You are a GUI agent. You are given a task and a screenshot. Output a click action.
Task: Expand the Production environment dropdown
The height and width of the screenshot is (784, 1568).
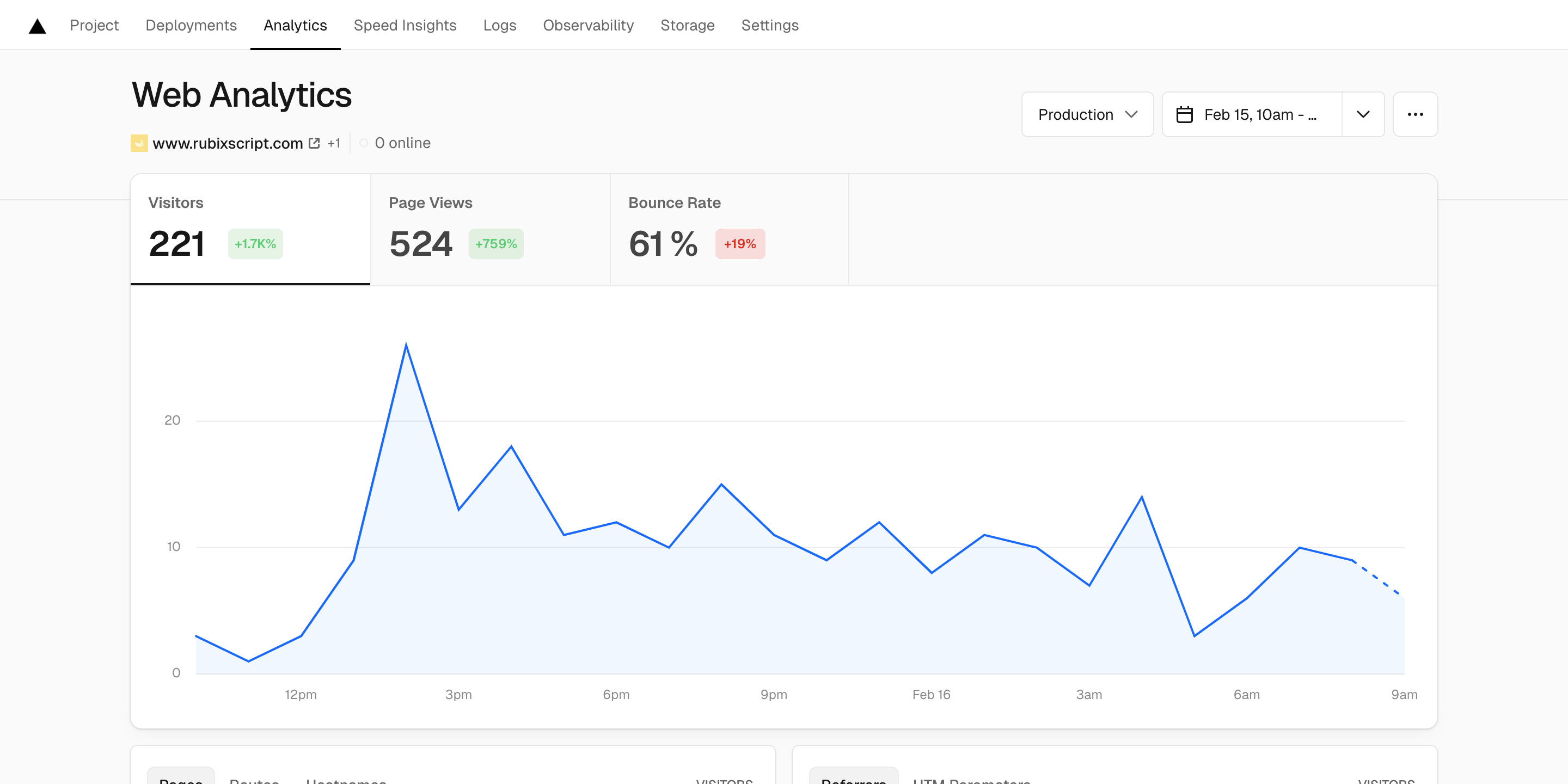click(x=1087, y=114)
